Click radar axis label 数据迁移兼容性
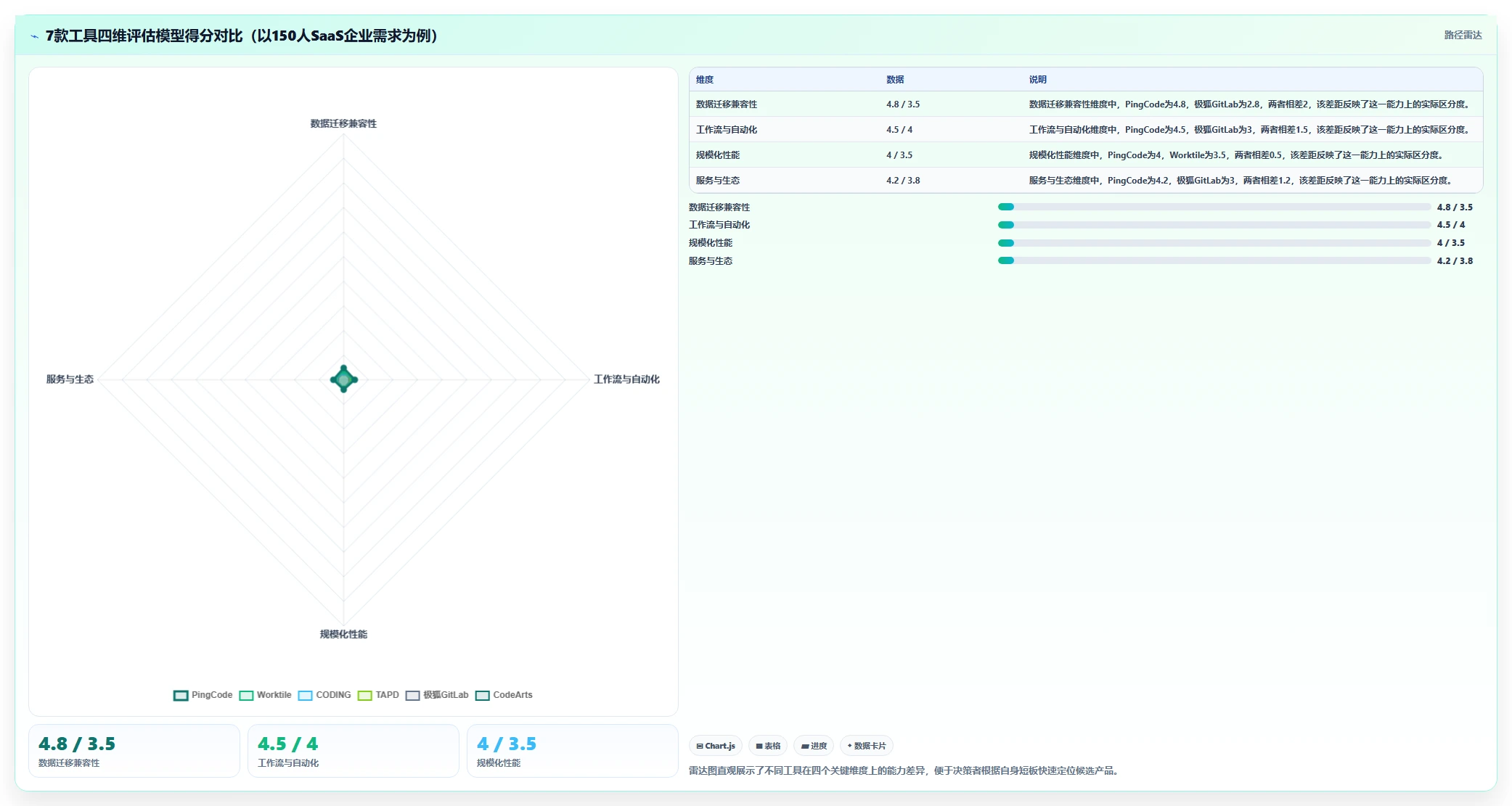This screenshot has height=806, width=1512. [343, 123]
